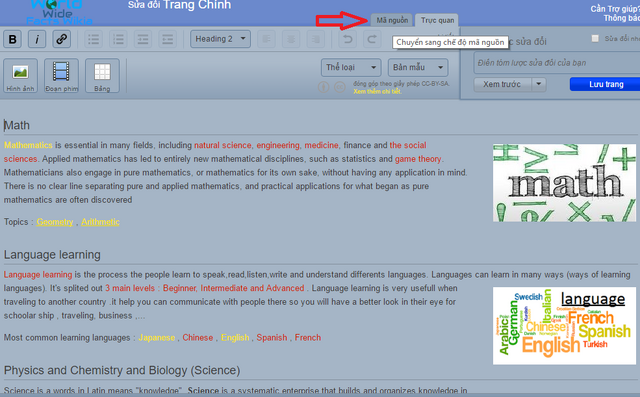Screen dimensions: 640x397
Task: Align text right
Action: coord(316,39)
